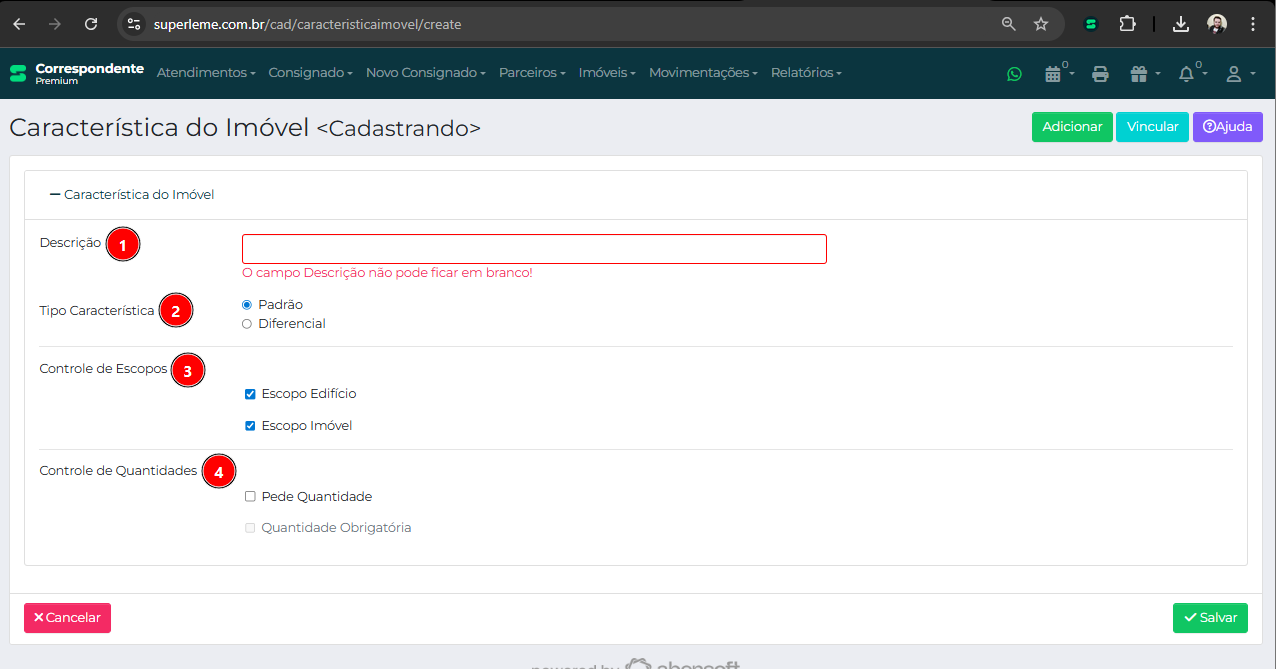Image resolution: width=1276 pixels, height=669 pixels.
Task: Uncheck the Escopo Imóvel checkbox
Action: pyautogui.click(x=250, y=426)
